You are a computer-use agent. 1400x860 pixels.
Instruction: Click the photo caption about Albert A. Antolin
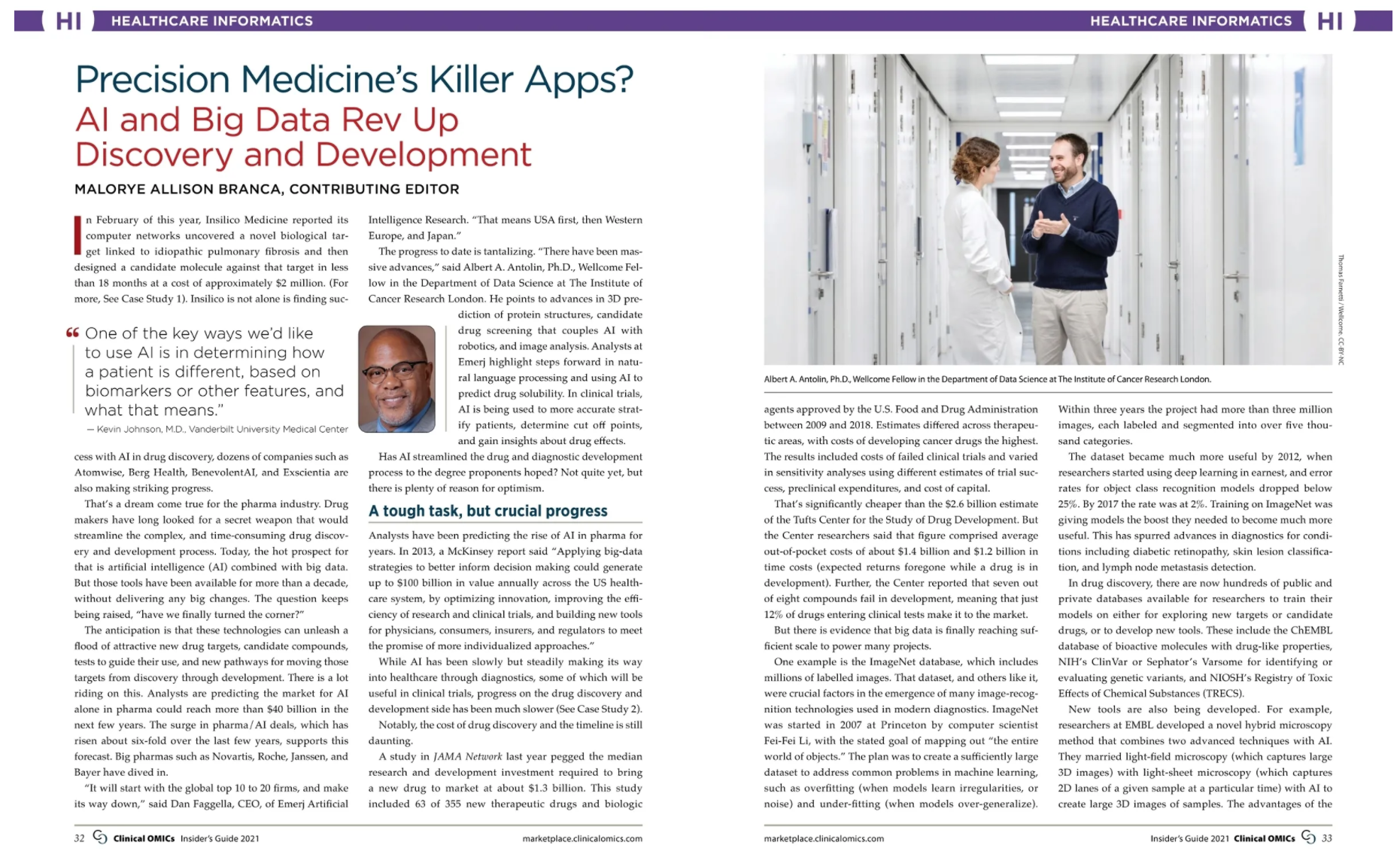pyautogui.click(x=987, y=379)
